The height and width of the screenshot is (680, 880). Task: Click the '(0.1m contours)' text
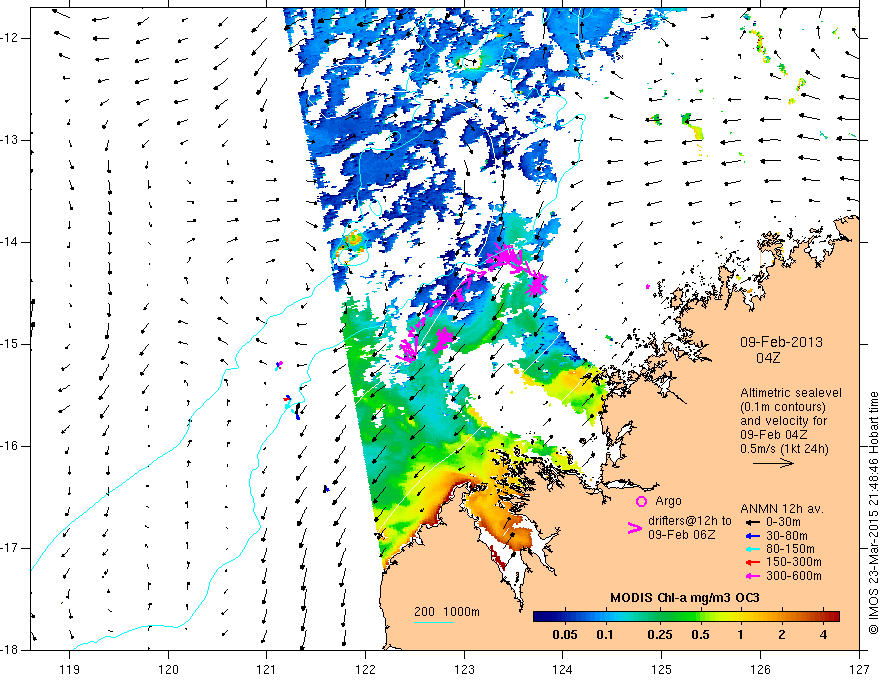coord(783,407)
